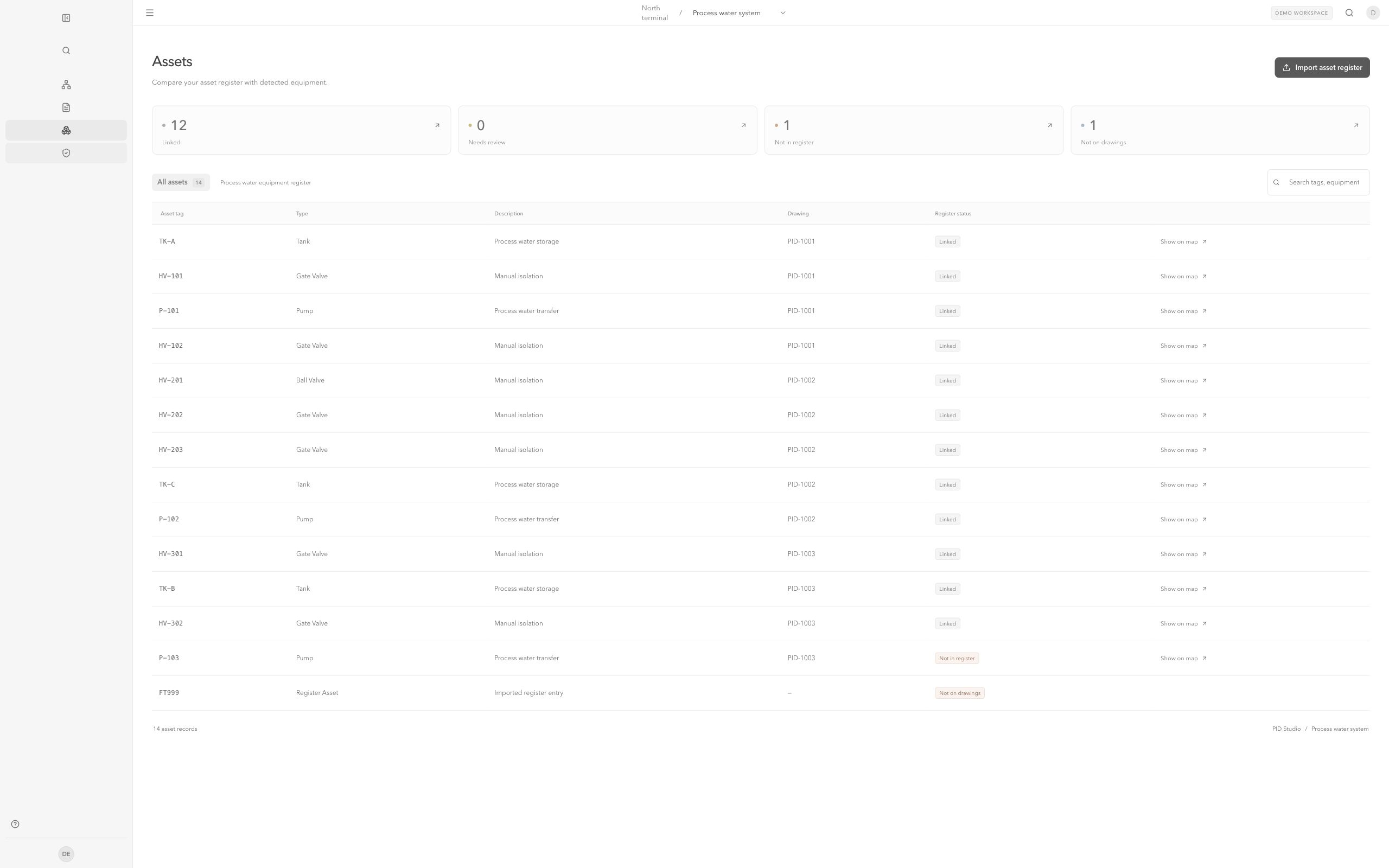The width and height of the screenshot is (1389, 868).
Task: Open Linked card arrow icon
Action: [x=437, y=125]
